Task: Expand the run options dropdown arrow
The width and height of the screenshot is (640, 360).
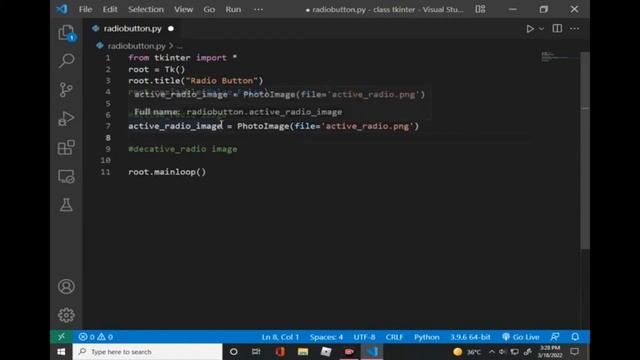Action: click(541, 29)
